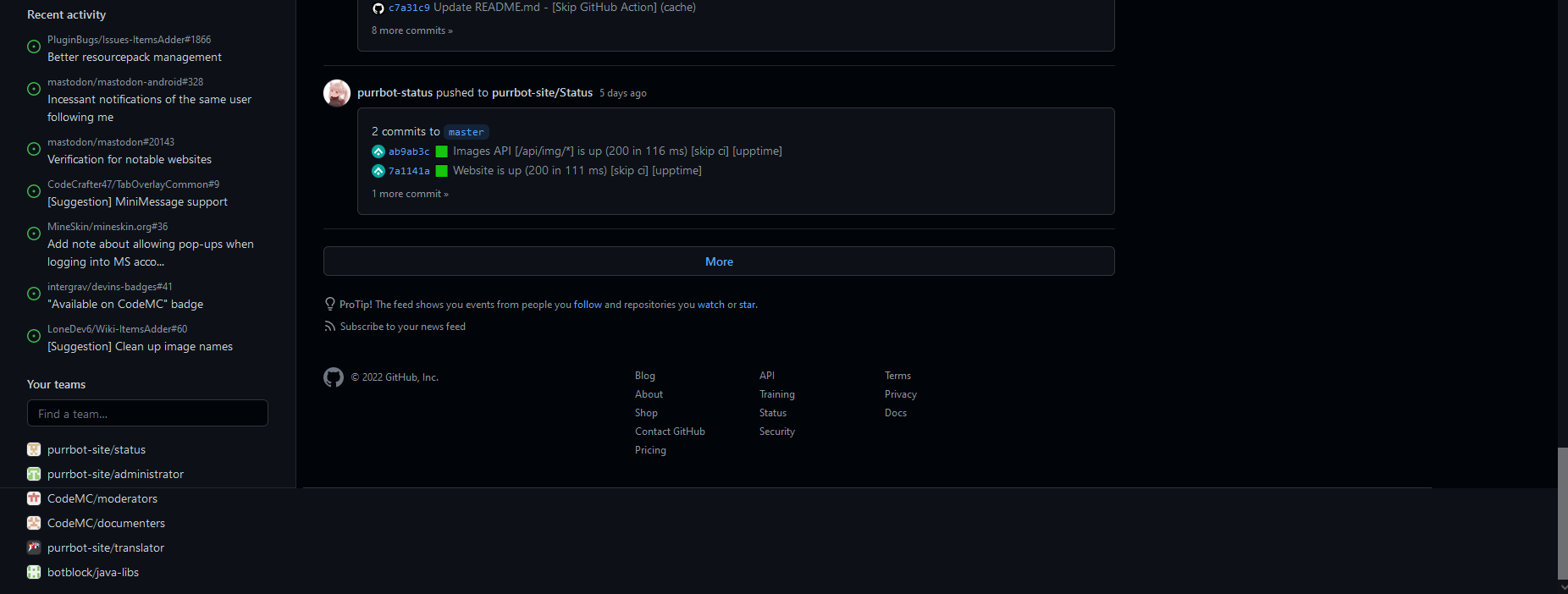Image resolution: width=1568 pixels, height=594 pixels.
Task: Open the Pricing footer link
Action: click(651, 450)
